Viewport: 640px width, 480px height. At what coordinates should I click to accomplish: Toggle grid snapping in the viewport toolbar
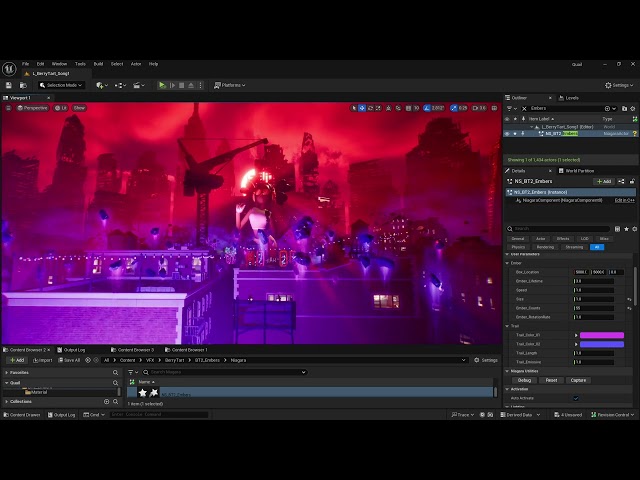click(x=409, y=108)
